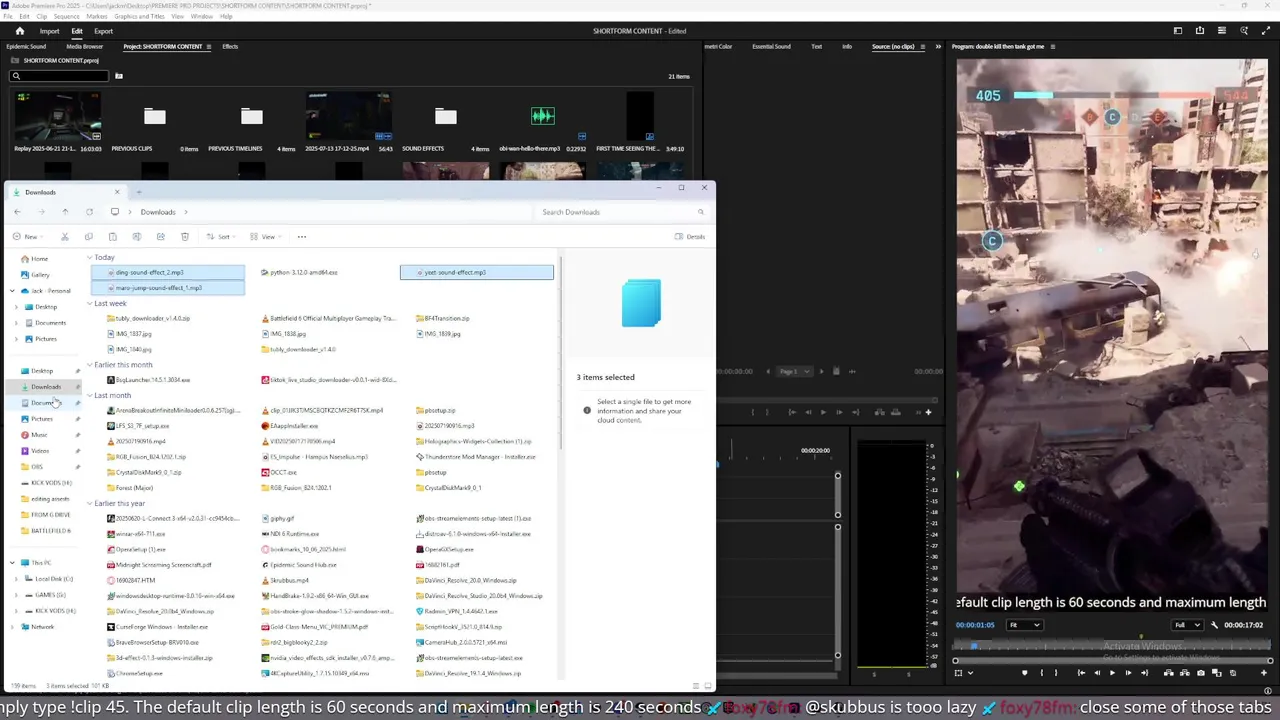Image resolution: width=1280 pixels, height=720 pixels.
Task: Click the Extract button in Program Monitor
Action: (1185, 673)
